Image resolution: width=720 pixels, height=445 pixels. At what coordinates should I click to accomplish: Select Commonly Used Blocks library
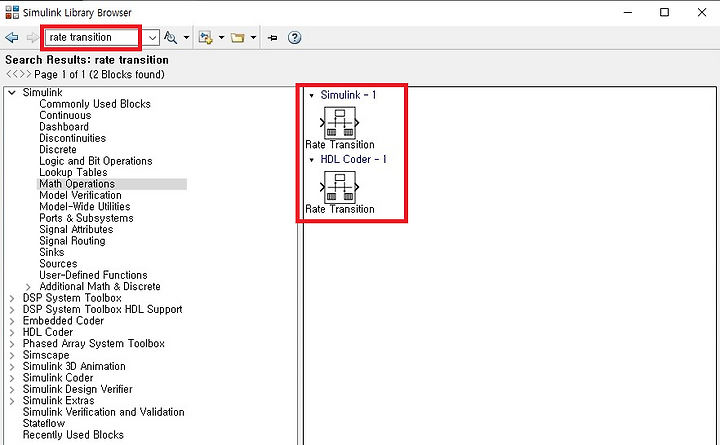(x=95, y=104)
